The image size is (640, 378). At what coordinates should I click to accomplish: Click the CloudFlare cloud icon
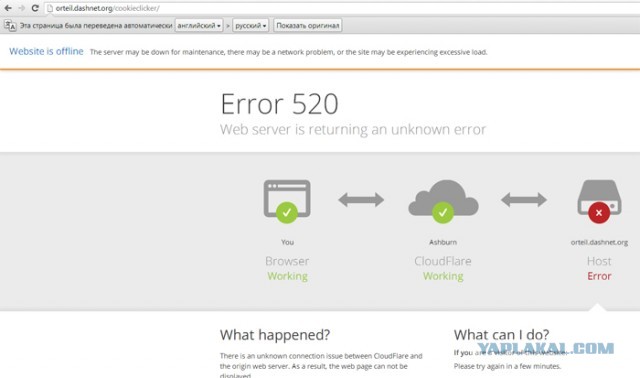tap(443, 201)
